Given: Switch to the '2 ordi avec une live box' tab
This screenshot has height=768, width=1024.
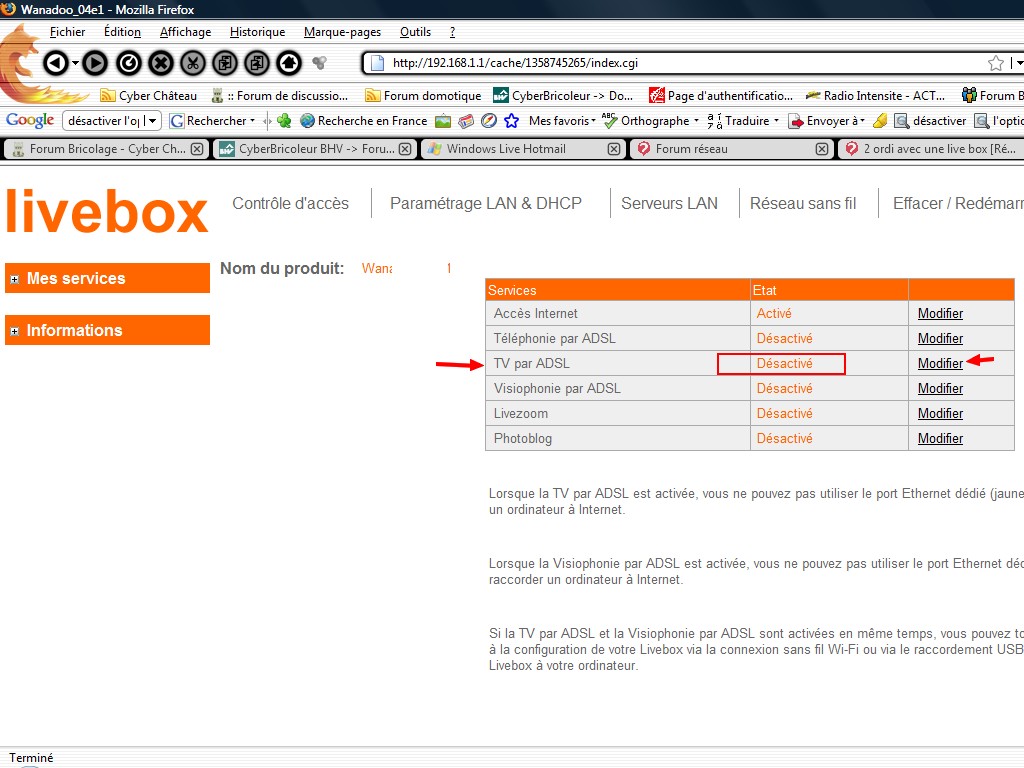Looking at the screenshot, I should 931,149.
